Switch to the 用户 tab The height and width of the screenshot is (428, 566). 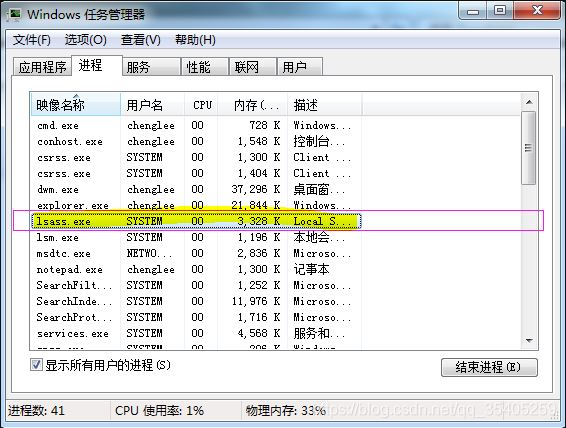coord(300,67)
